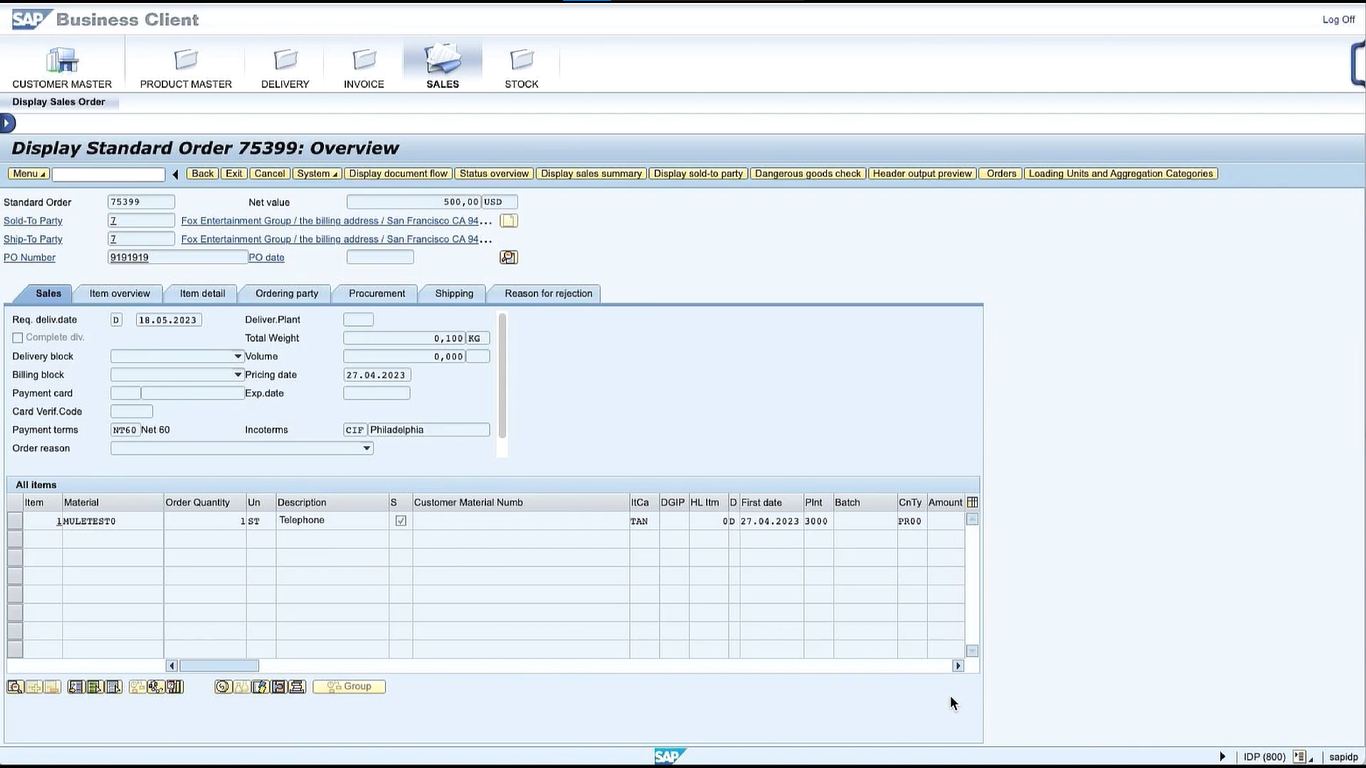The image size is (1366, 768).
Task: Click the circular arrow icon left of scales
Action: pyautogui.click(x=223, y=687)
